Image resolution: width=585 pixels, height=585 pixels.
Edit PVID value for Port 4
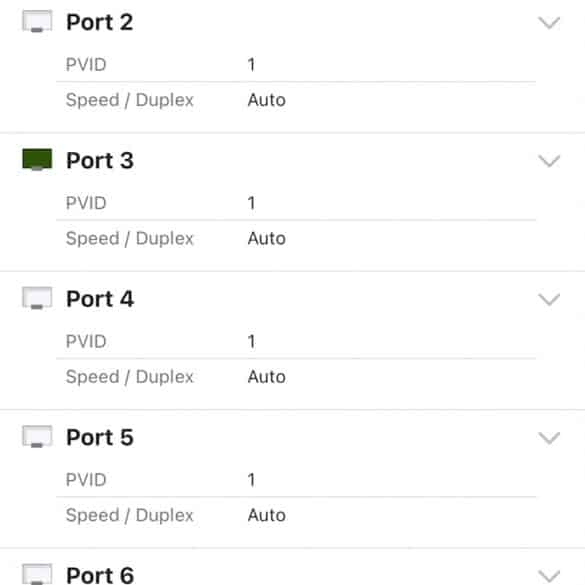[x=251, y=341]
